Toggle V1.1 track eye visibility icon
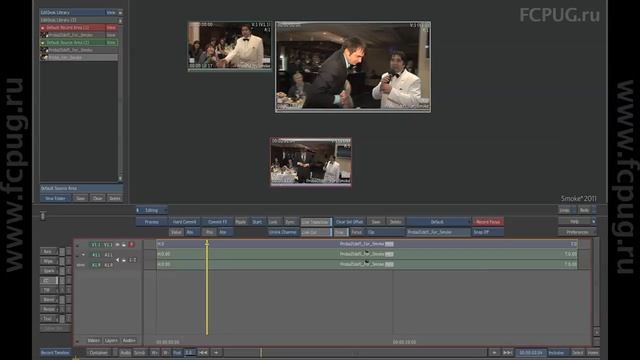 [118, 244]
